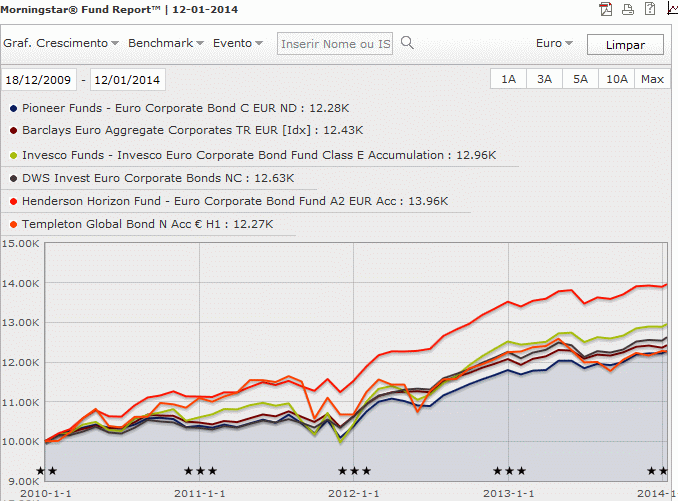Screen dimensions: 678x501
Task: Click Invesco Funds green legend dot
Action: point(13,156)
